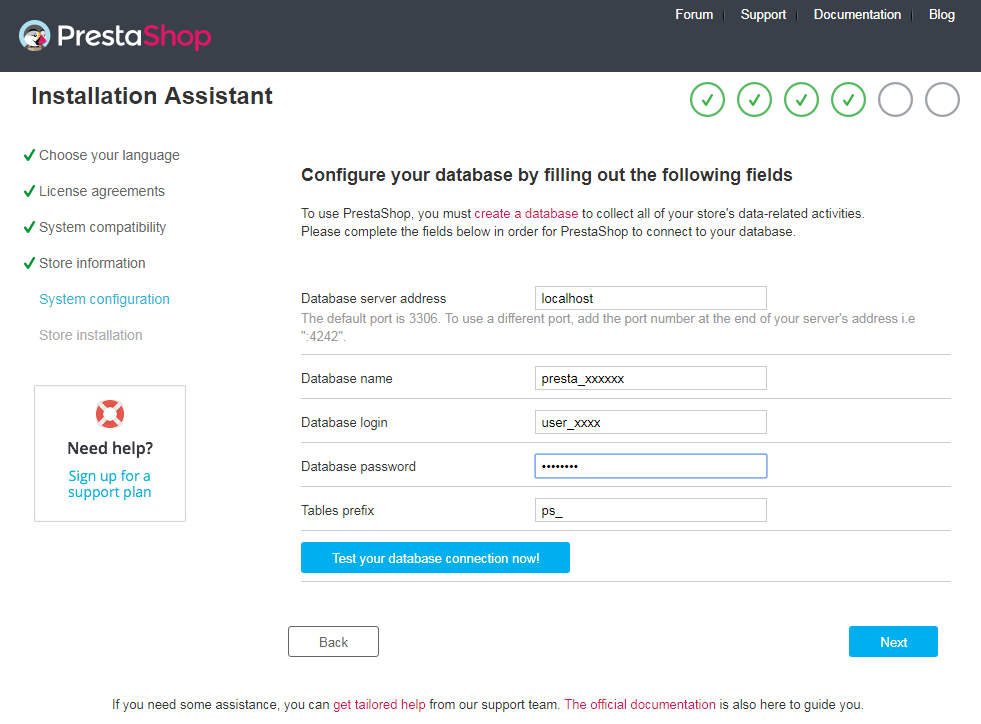Viewport: 981px width, 724px height.
Task: Test your database connection now
Action: [435, 558]
